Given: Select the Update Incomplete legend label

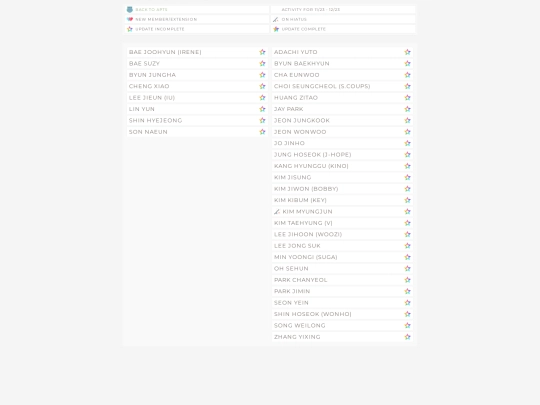Looking at the screenshot, I should tap(160, 29).
